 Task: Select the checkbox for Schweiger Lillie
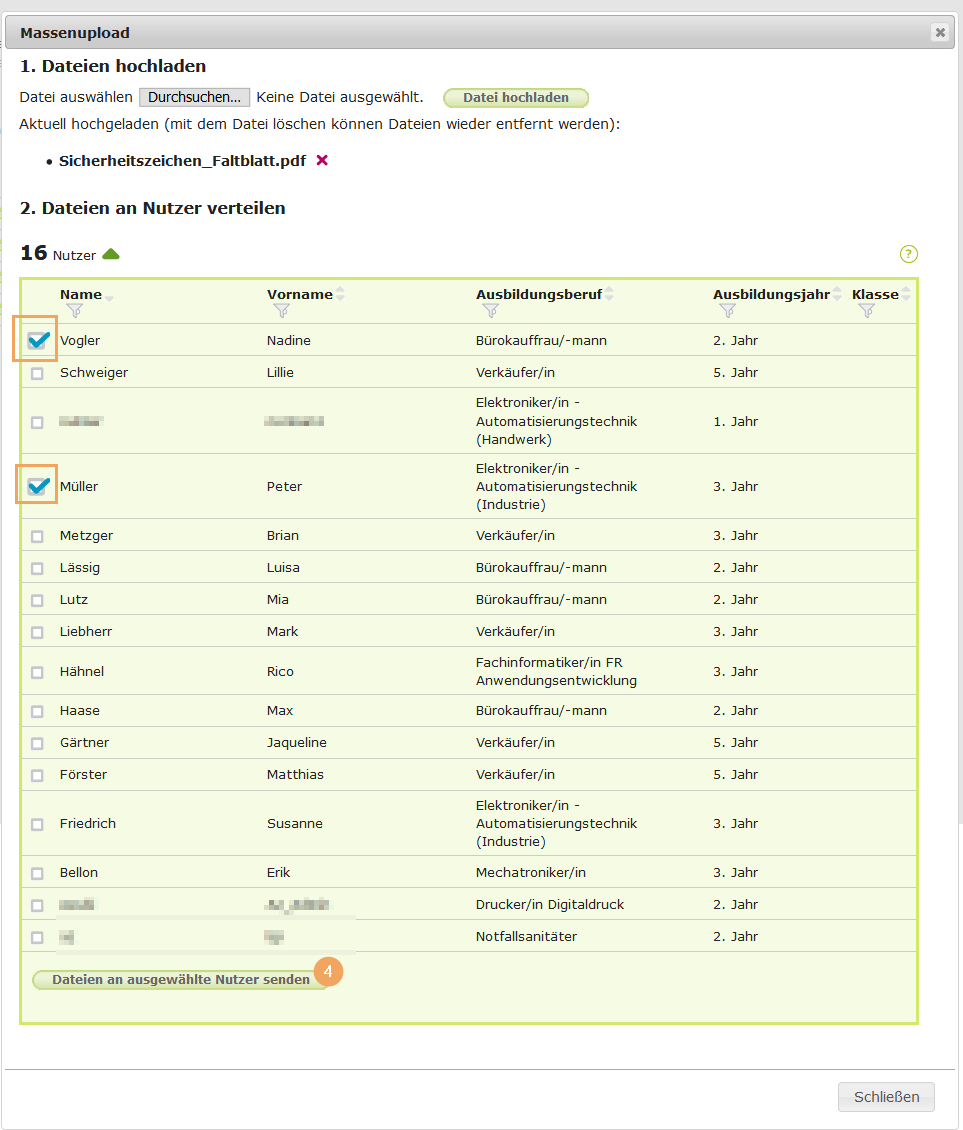(37, 373)
